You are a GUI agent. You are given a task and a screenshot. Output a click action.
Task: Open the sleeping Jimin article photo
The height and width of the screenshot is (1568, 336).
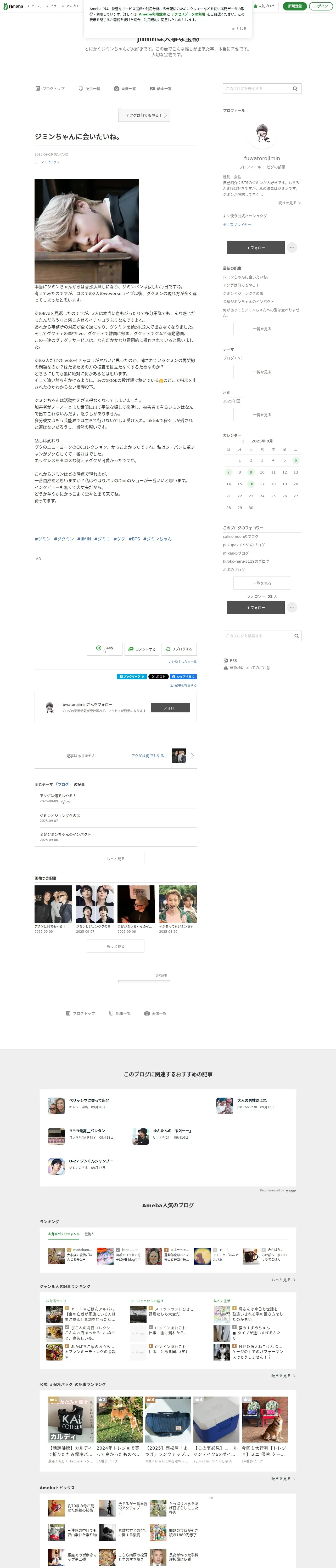(x=87, y=231)
